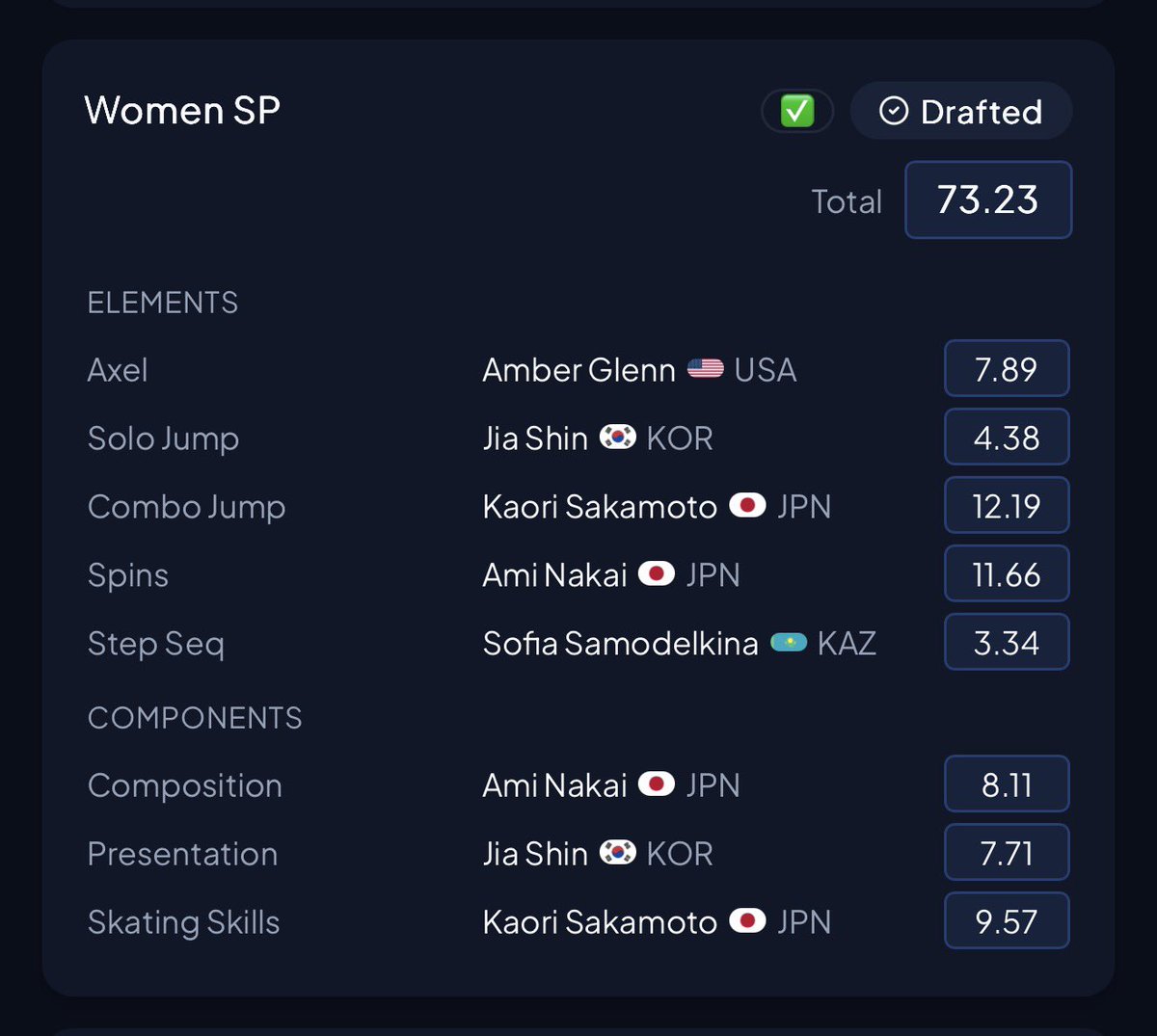Click the Japan flag in Skating Skills row

748,921
